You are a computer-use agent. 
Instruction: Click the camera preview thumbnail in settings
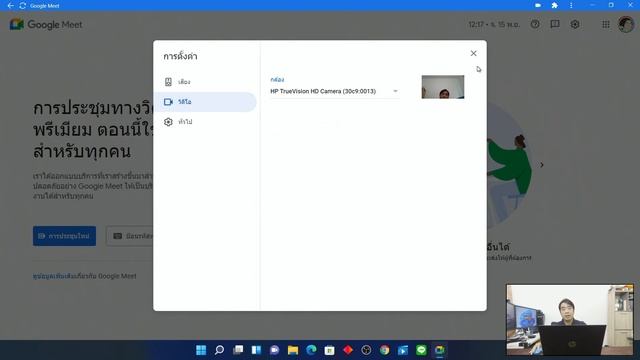[x=442, y=87]
